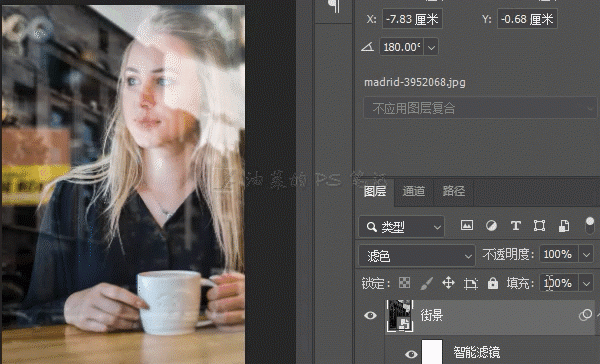The width and height of the screenshot is (600, 364).
Task: Click the smart filter indicator on 街景 layer
Action: click(x=585, y=315)
